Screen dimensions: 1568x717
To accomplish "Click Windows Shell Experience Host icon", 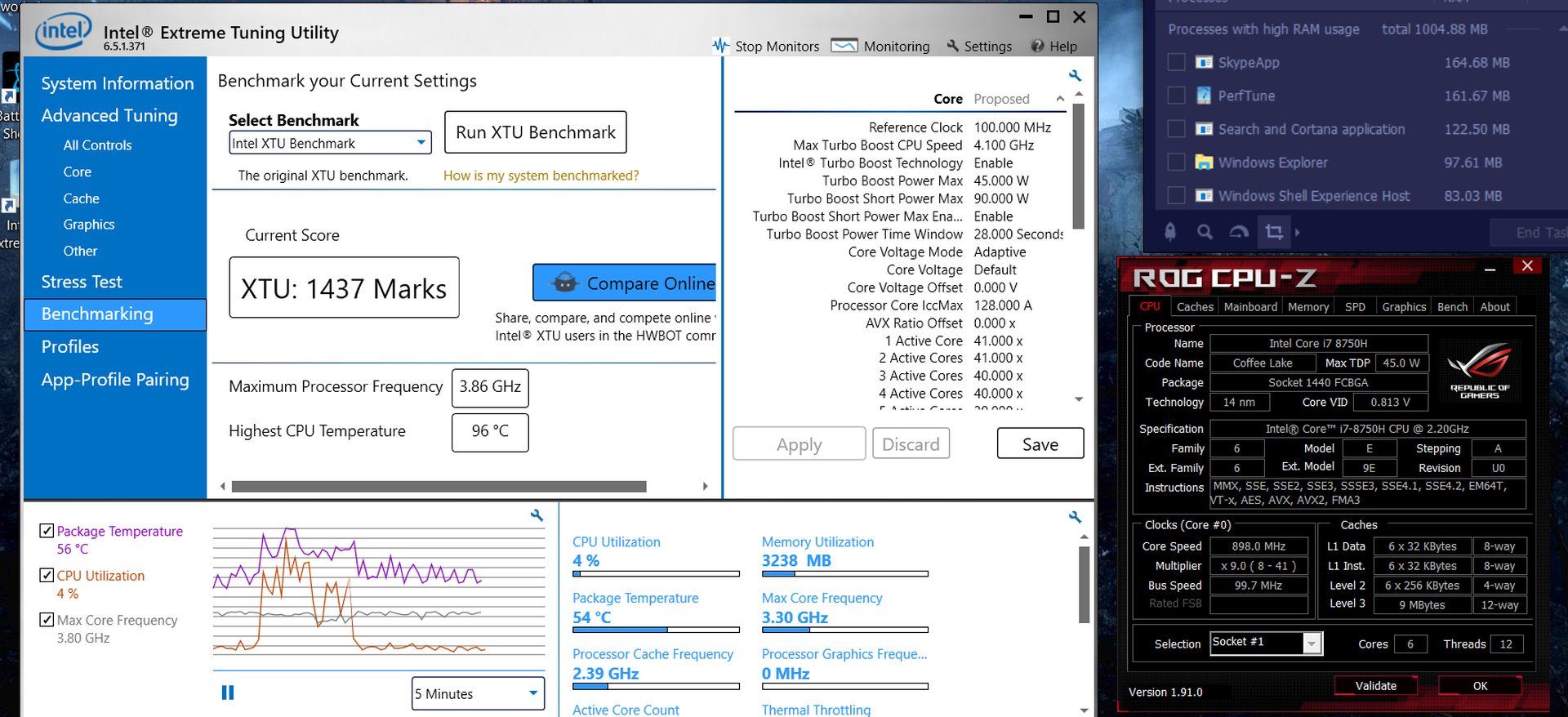I will coord(1204,196).
